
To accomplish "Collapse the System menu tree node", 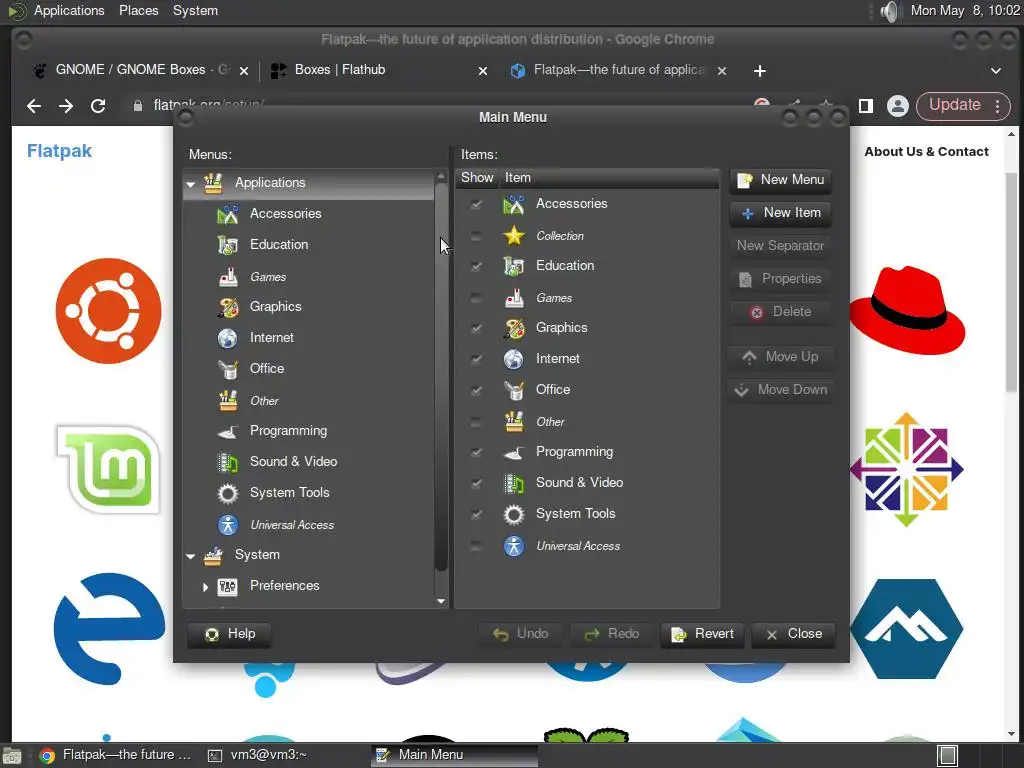I will click(191, 556).
